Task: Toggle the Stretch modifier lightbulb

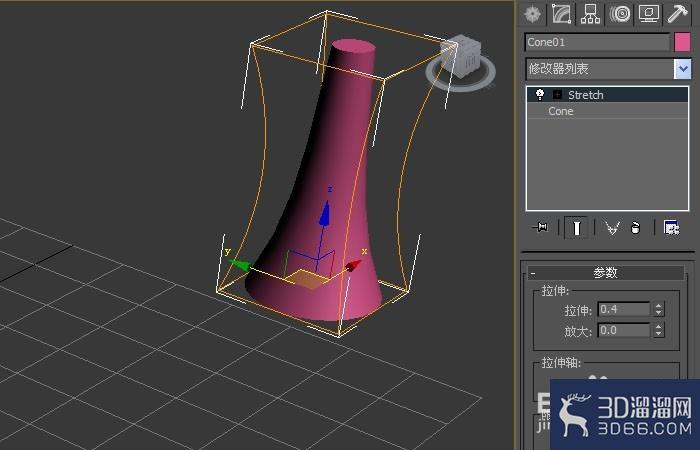Action: click(x=539, y=95)
